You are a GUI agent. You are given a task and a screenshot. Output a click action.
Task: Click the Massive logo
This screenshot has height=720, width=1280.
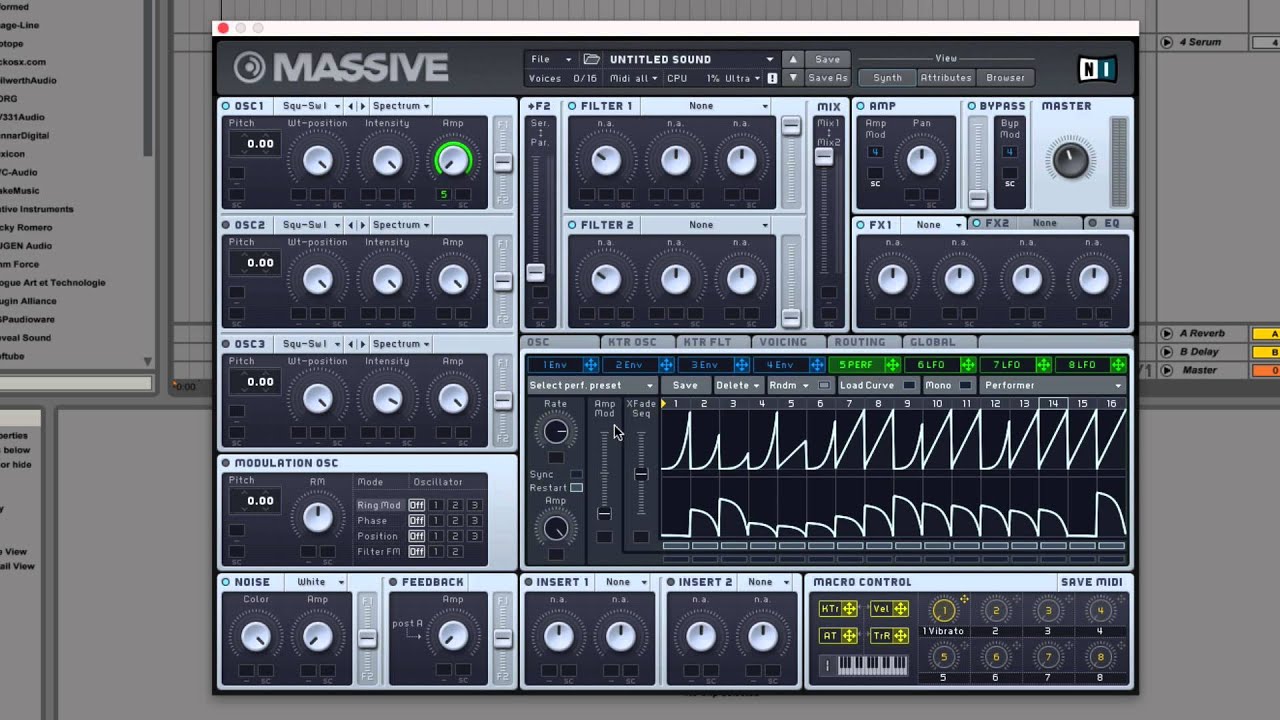pyautogui.click(x=341, y=67)
